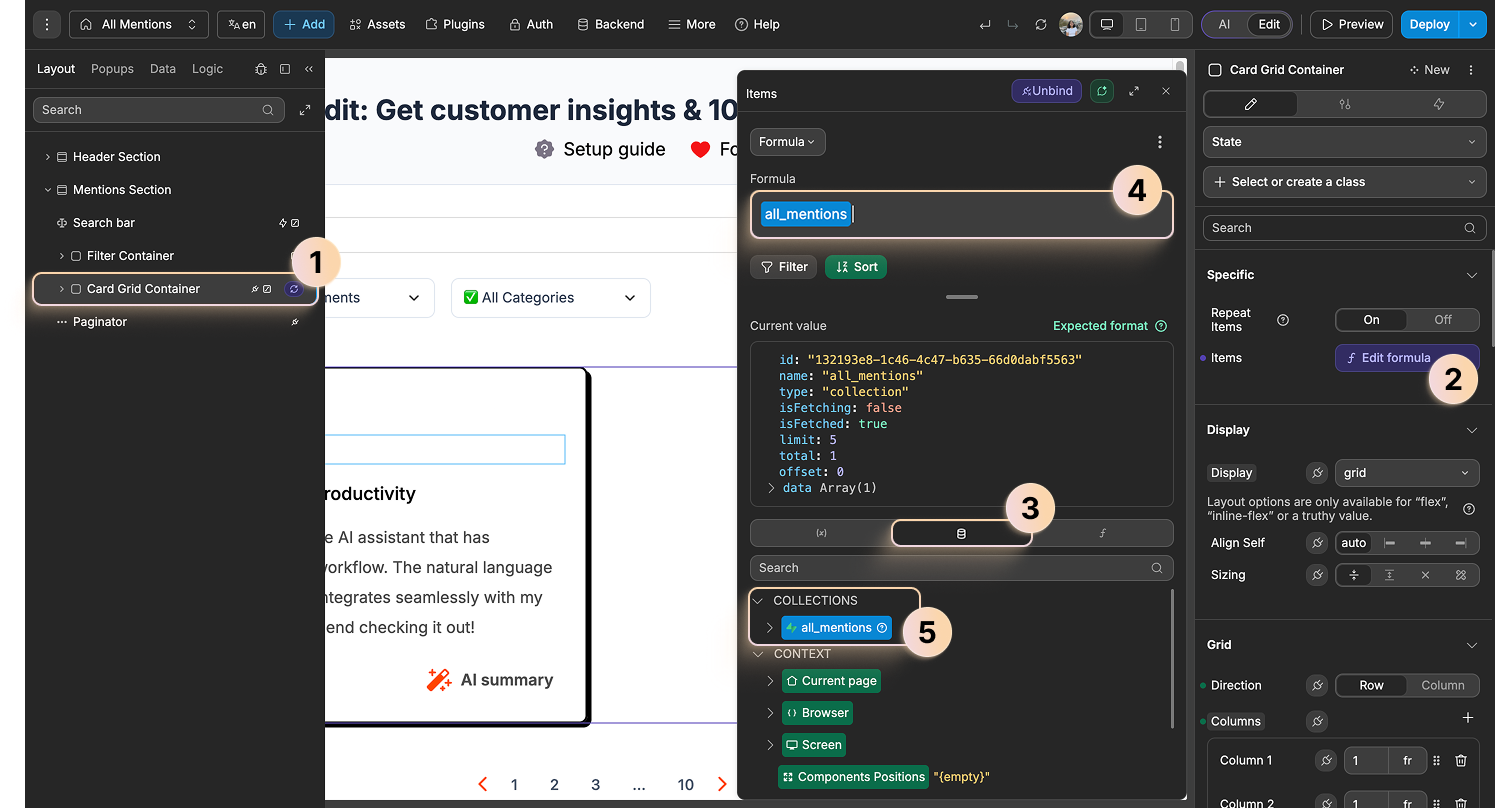Open the data collections tab in formula panel

(961, 533)
